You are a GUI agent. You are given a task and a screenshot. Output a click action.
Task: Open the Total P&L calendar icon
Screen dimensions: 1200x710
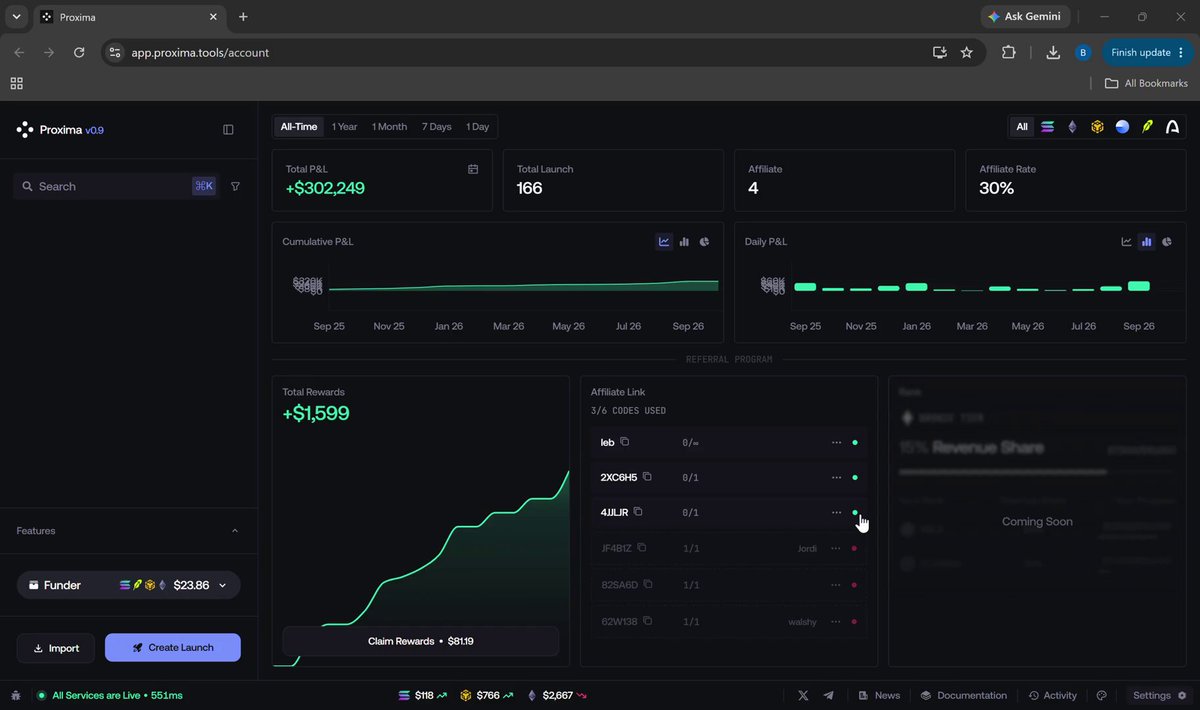point(473,169)
